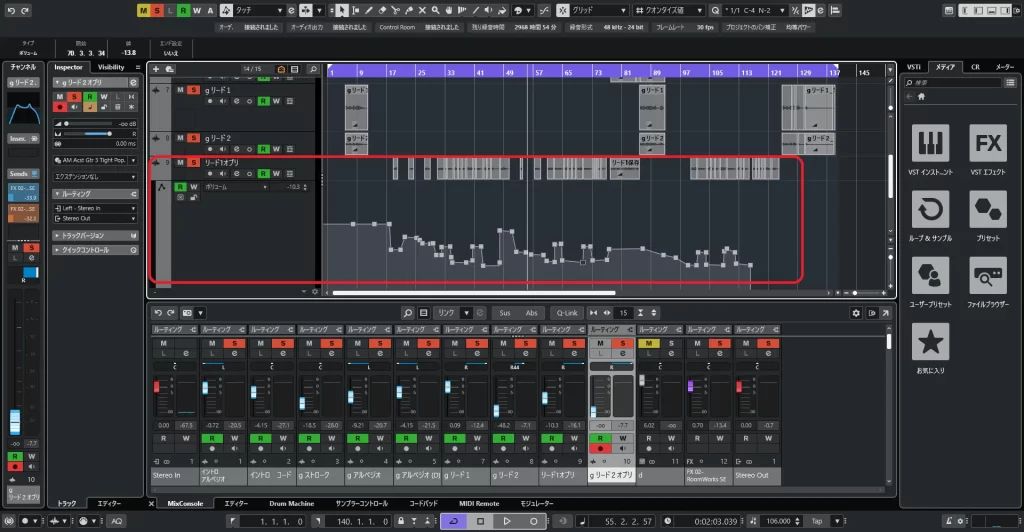
Task: Toggle the cycle loop button in transport
Action: 453,521
